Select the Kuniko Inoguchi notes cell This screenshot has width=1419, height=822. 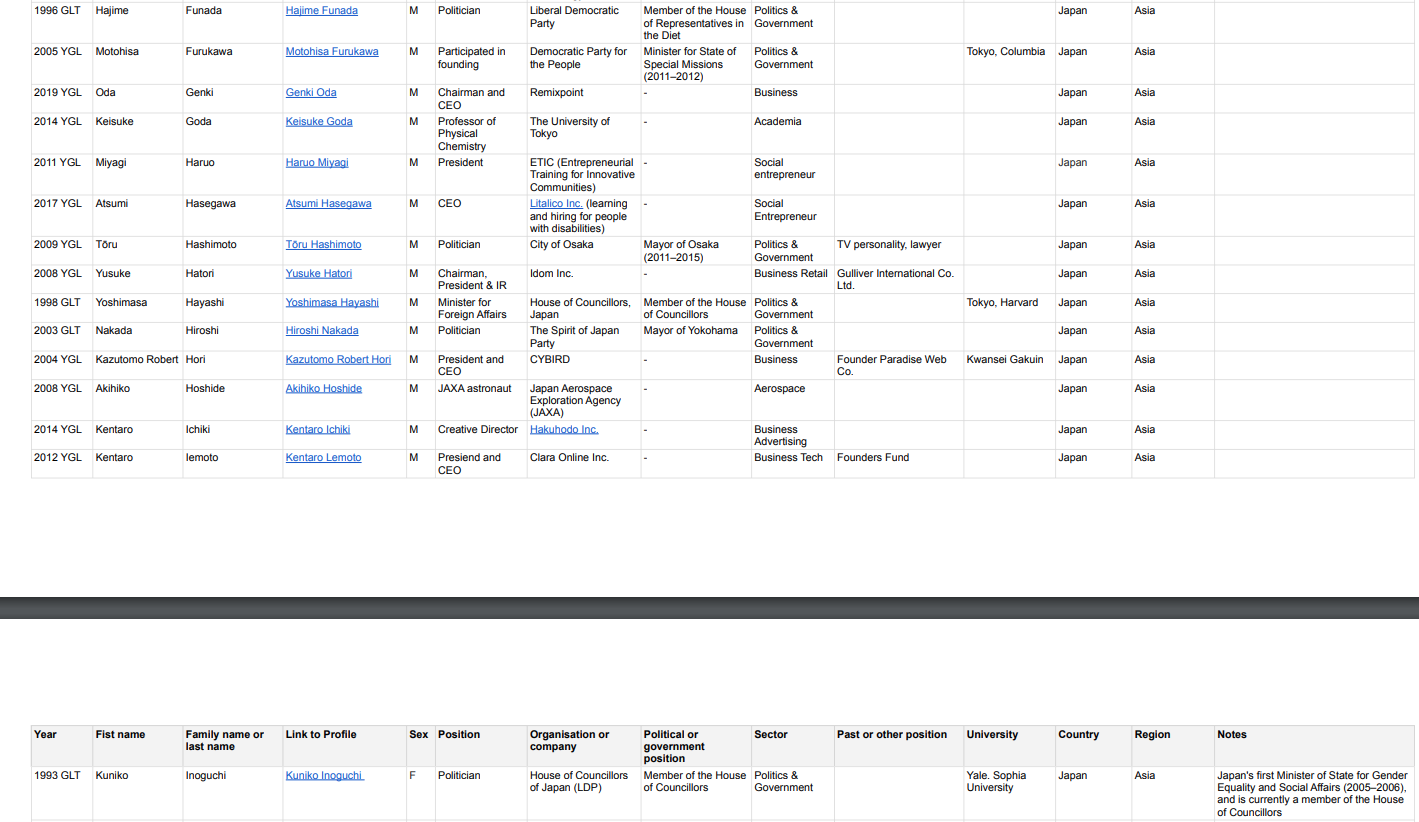click(x=1315, y=794)
